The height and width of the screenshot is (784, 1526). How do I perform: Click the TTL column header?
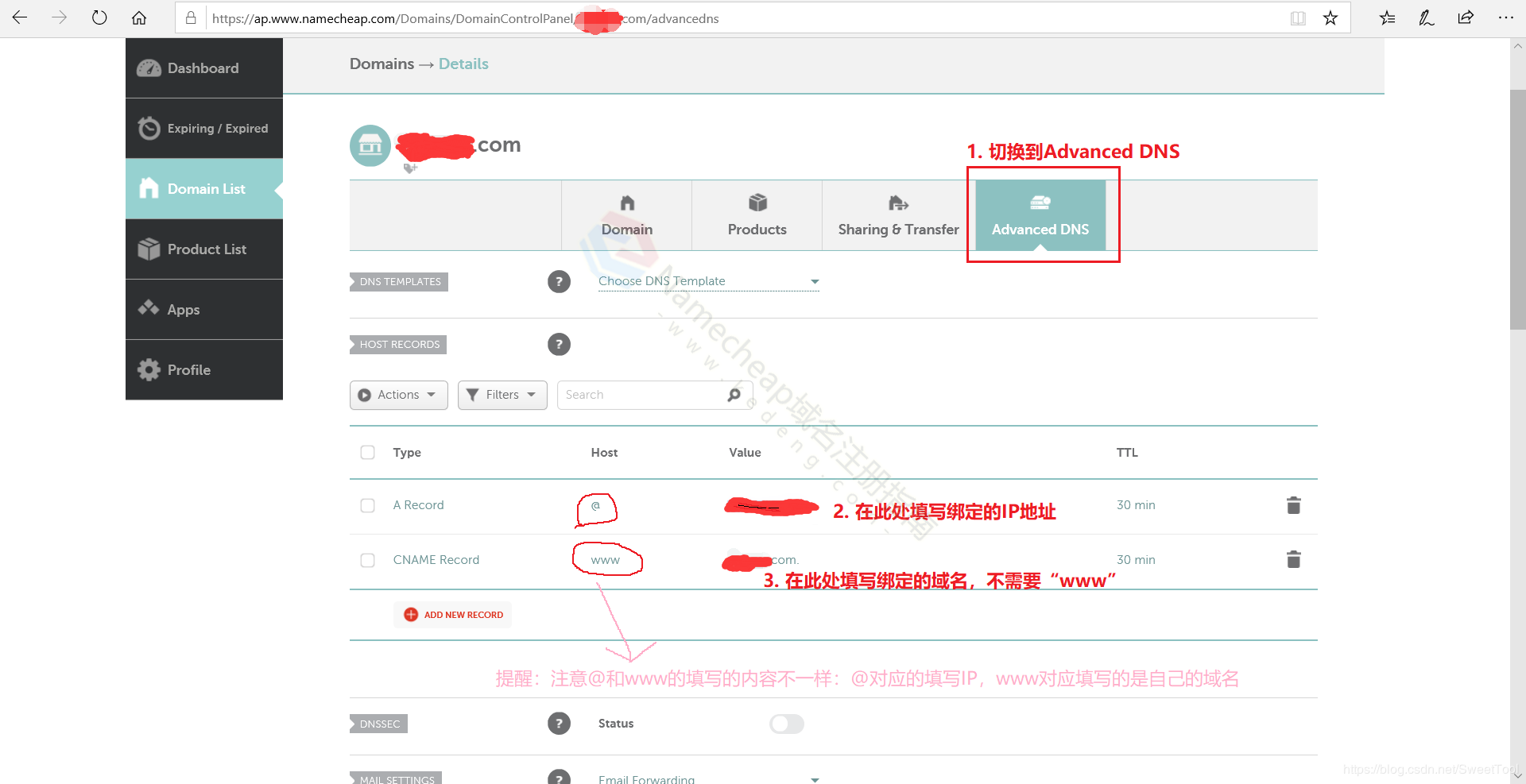[1127, 453]
